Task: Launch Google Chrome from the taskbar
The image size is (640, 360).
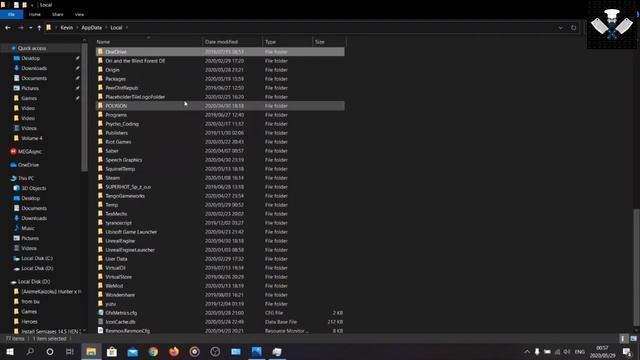Action: [x=153, y=351]
